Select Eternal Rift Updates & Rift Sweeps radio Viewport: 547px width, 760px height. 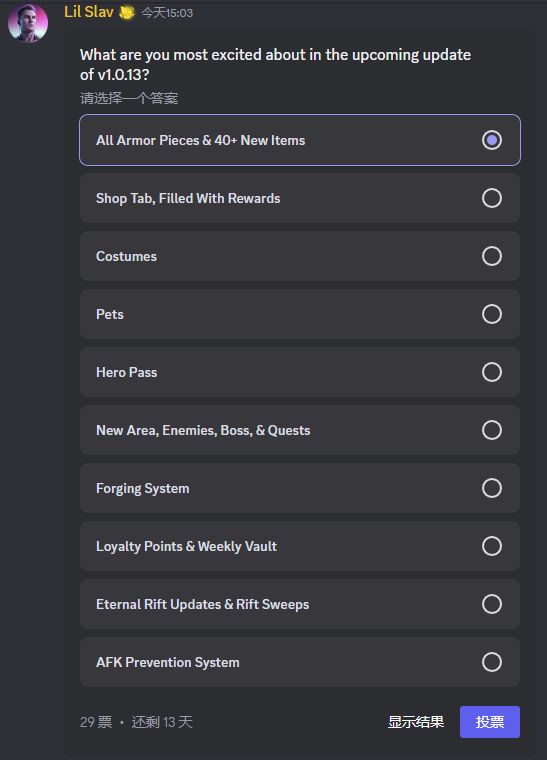point(492,604)
